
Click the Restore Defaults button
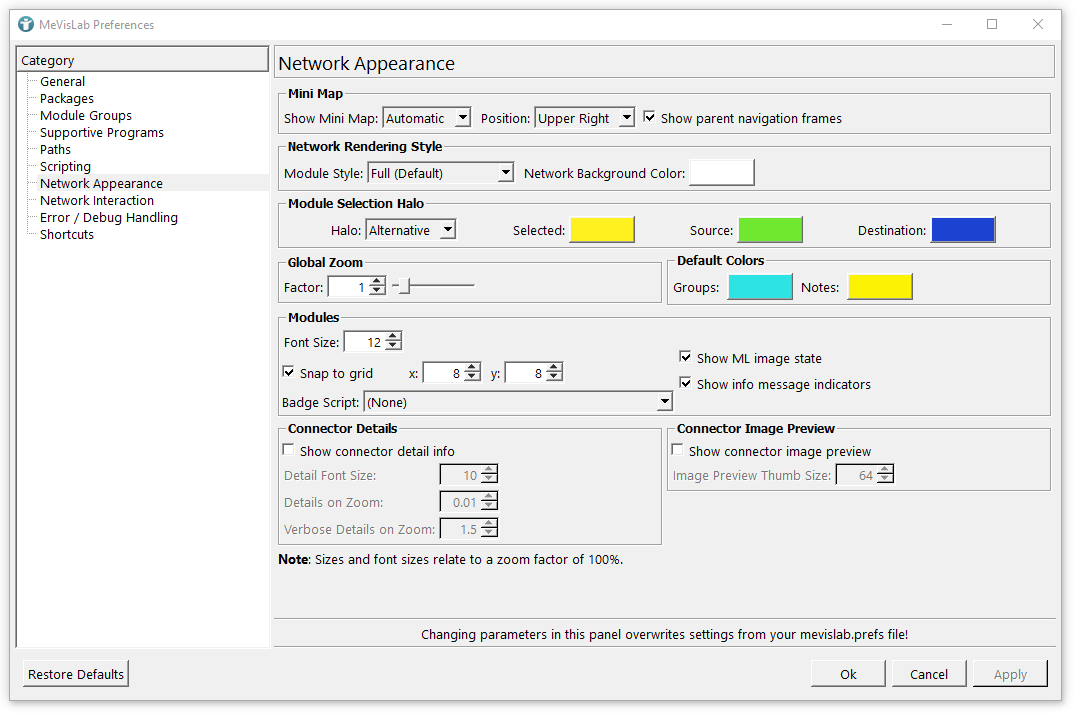tap(76, 674)
